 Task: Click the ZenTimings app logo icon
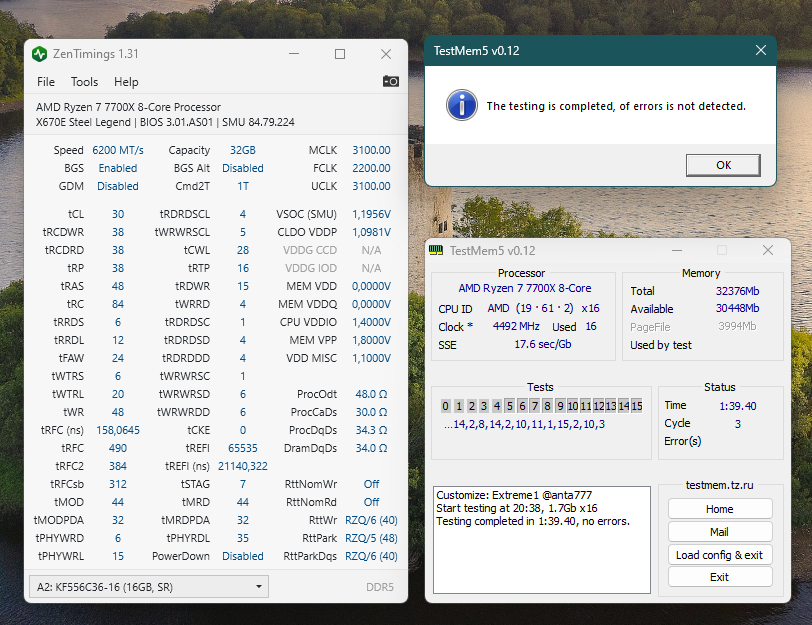coord(39,54)
